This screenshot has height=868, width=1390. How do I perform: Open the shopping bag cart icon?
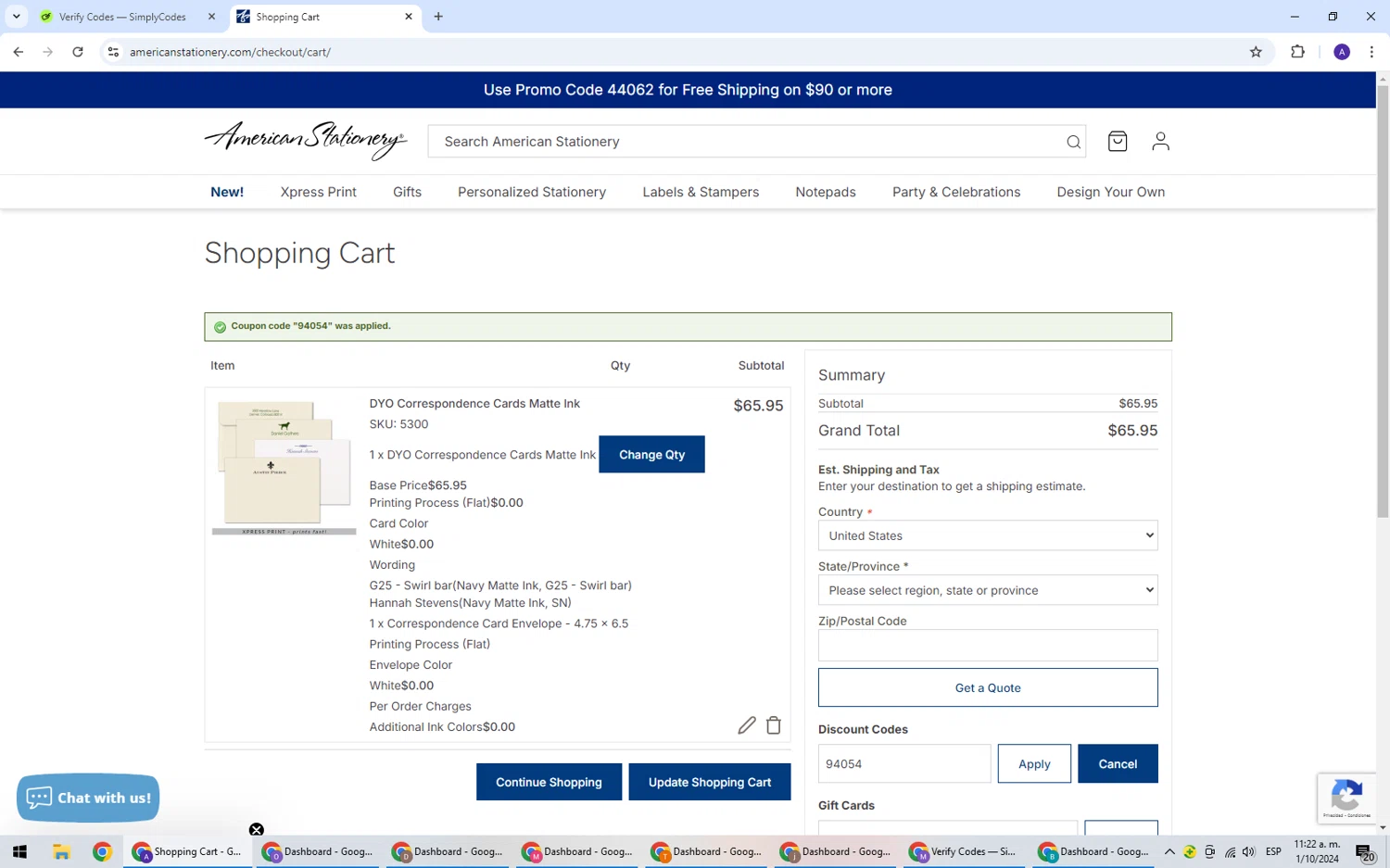pos(1118,141)
